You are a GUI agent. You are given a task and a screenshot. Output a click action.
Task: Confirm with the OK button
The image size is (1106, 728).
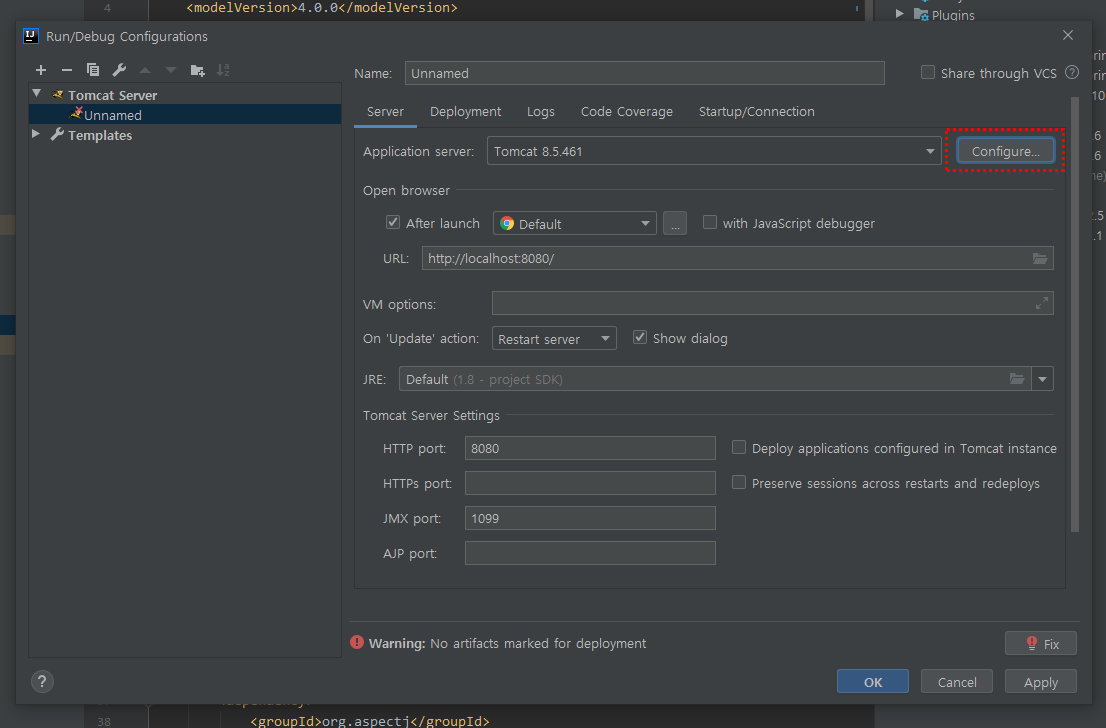pyautogui.click(x=873, y=682)
